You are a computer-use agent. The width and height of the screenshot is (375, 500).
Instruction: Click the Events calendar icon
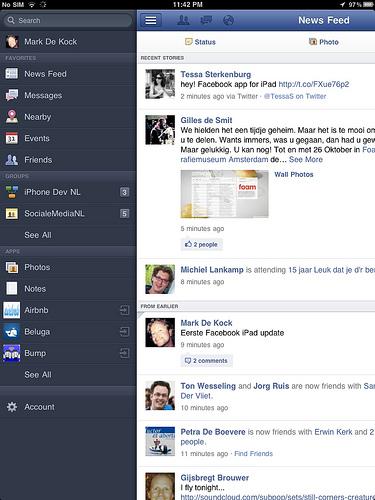(x=12, y=138)
